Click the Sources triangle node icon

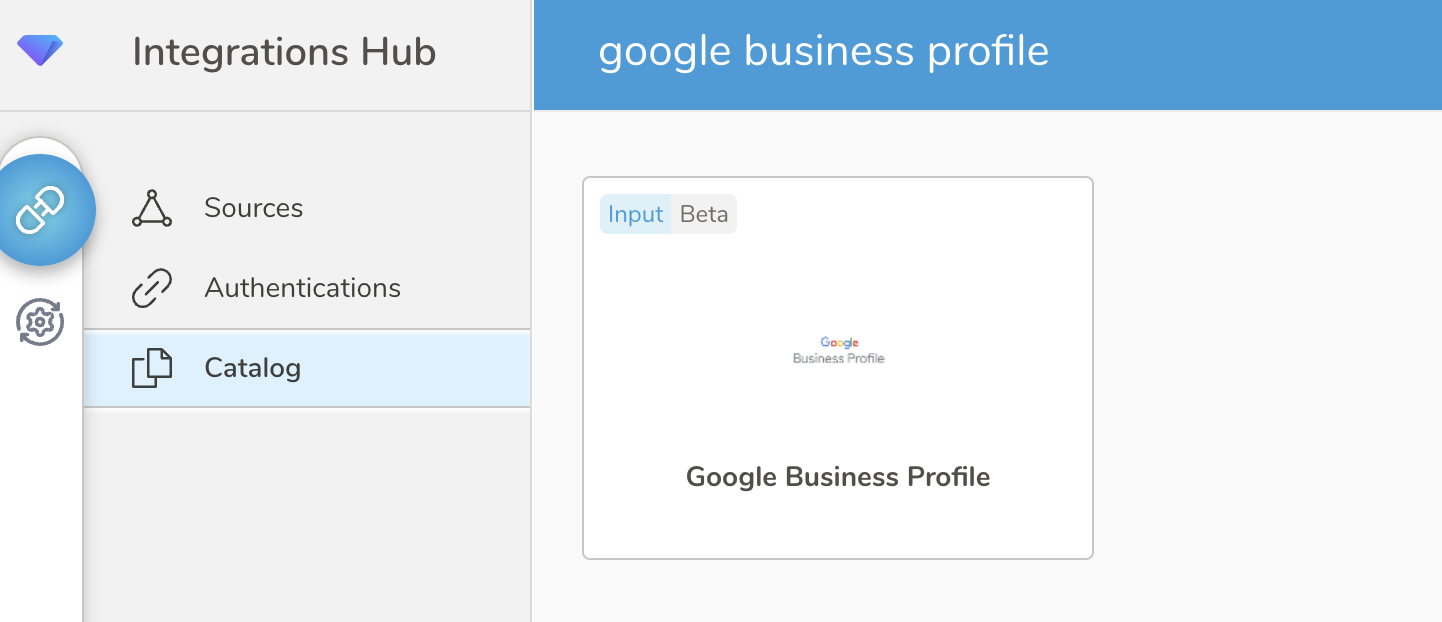coord(152,208)
